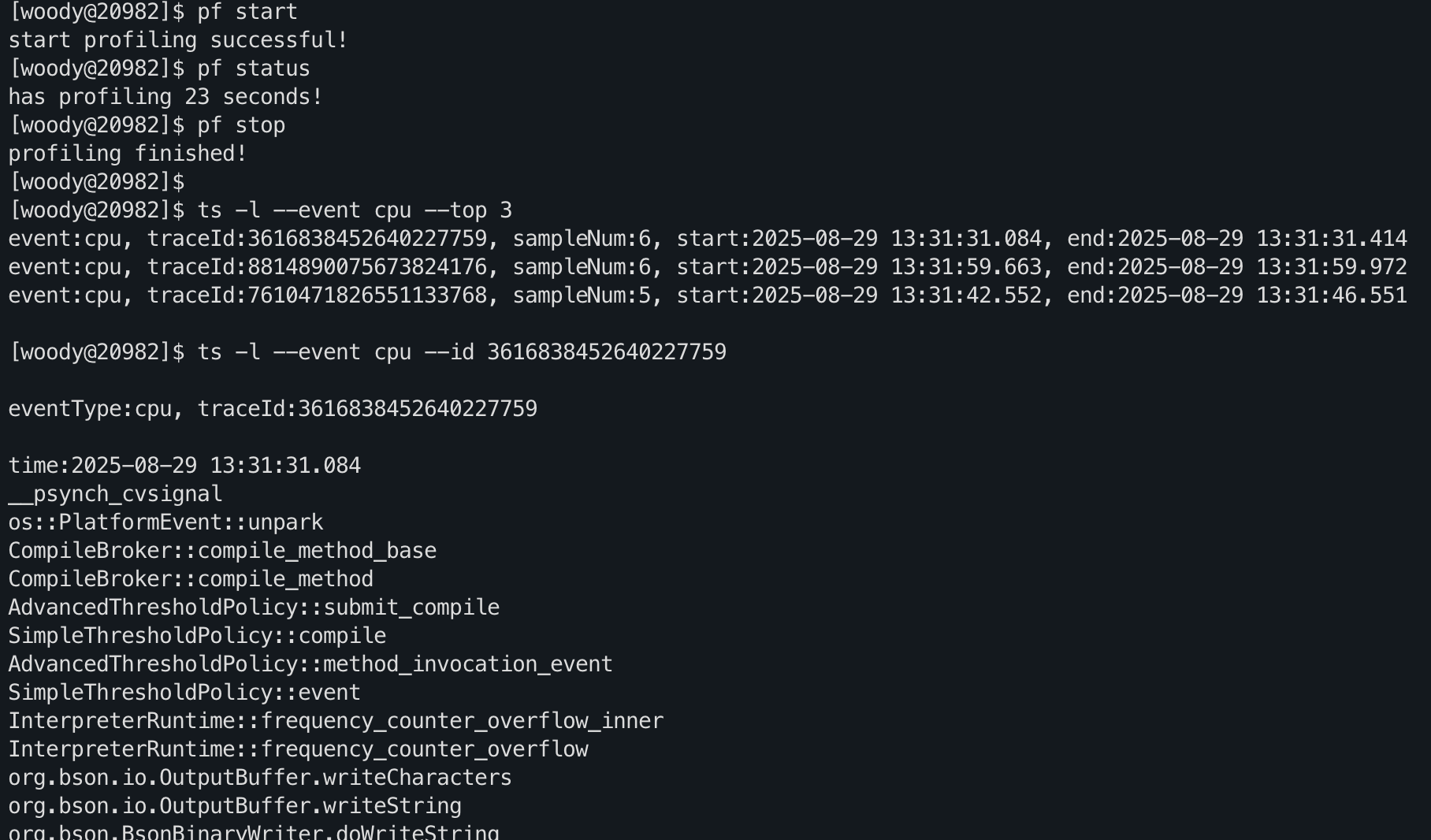The image size is (1431, 840).
Task: Click the 'sampleNum:5' value
Action: click(x=582, y=295)
